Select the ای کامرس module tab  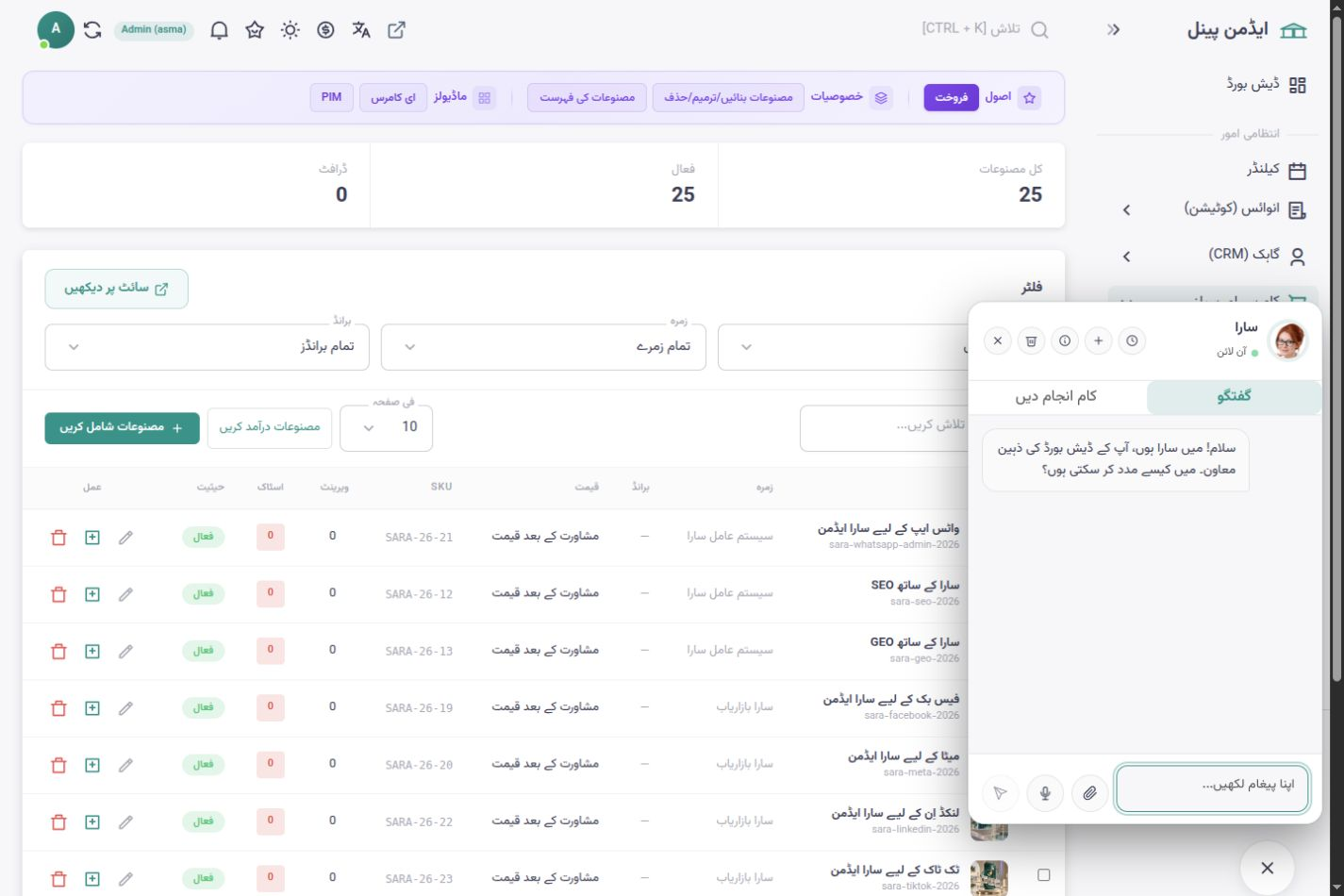(x=393, y=97)
